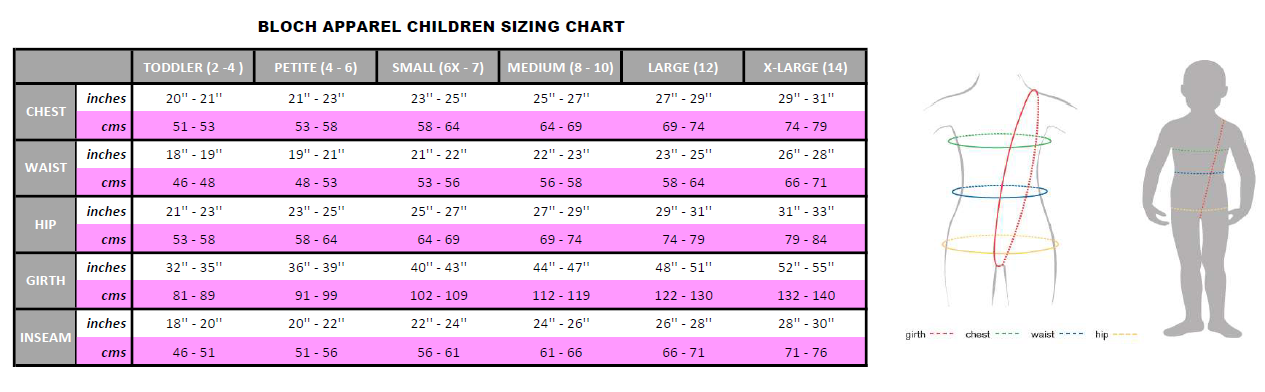Click the LARGE (12) column header
The height and width of the screenshot is (392, 1265).
coord(682,67)
